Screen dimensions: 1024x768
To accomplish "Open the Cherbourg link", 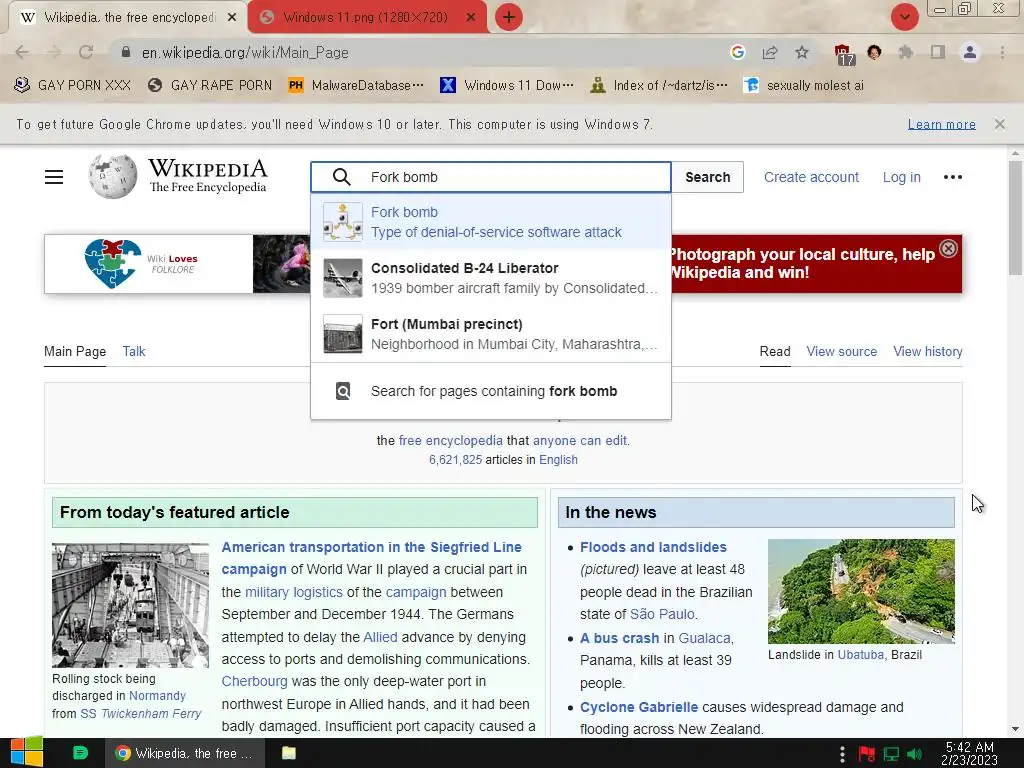I will pyautogui.click(x=254, y=681).
